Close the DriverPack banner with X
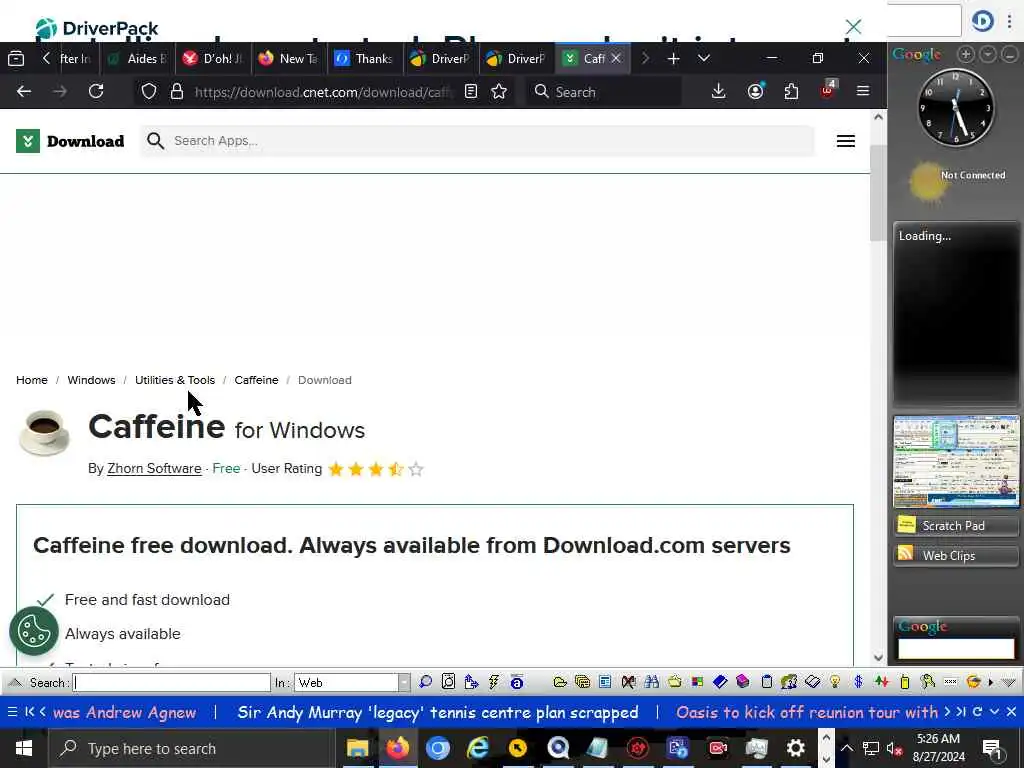Image resolution: width=1024 pixels, height=768 pixels. (x=853, y=27)
